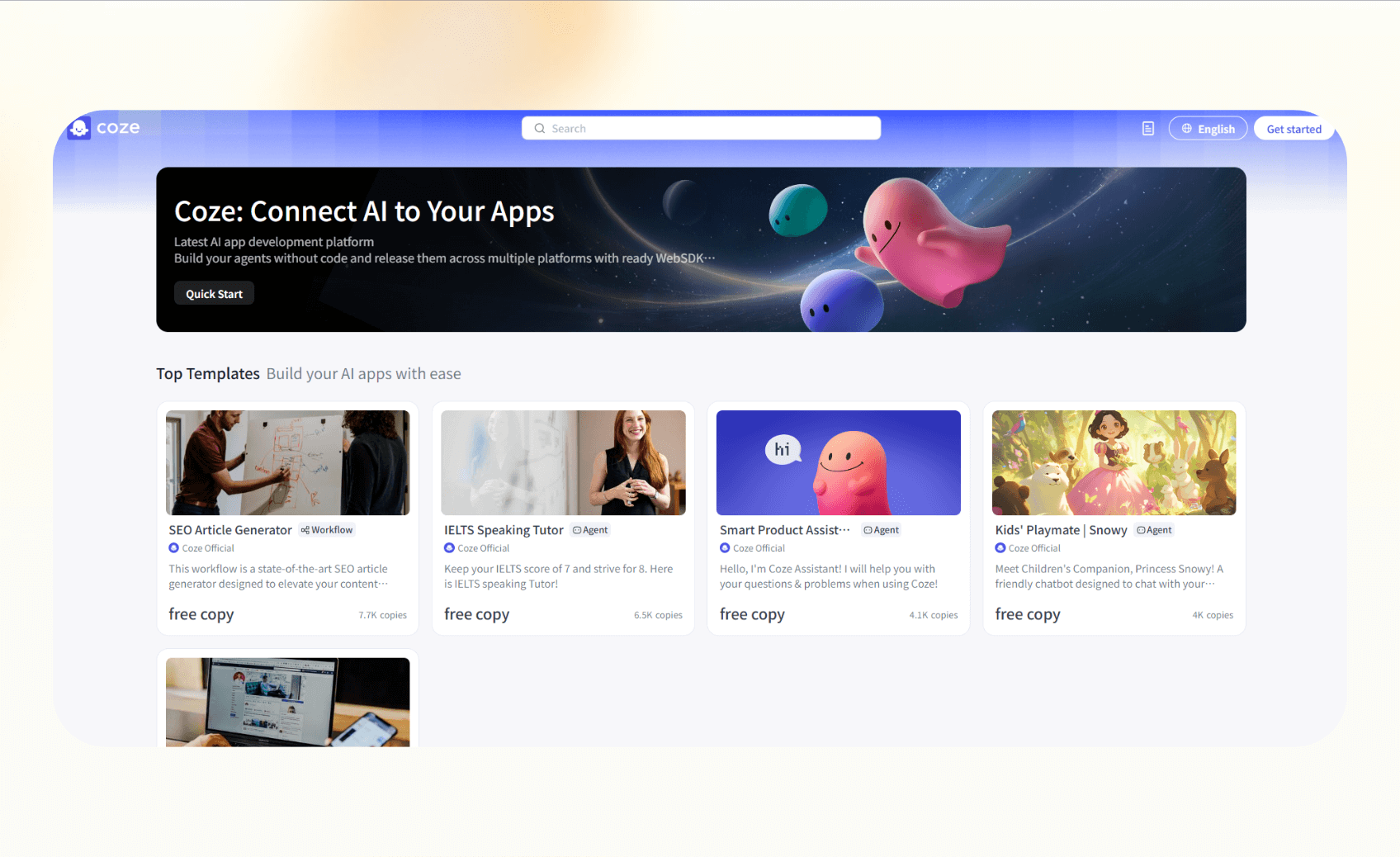
Task: Click the magnifier icon in search bar
Action: pos(540,129)
